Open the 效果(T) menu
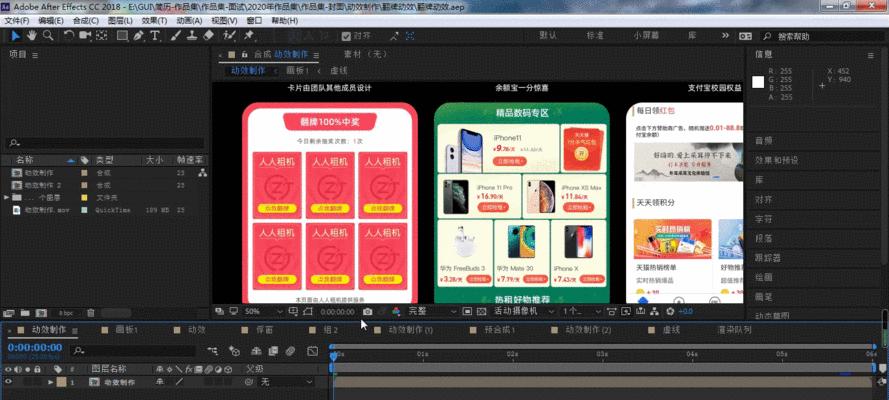Image resolution: width=889 pixels, height=400 pixels. click(x=154, y=20)
